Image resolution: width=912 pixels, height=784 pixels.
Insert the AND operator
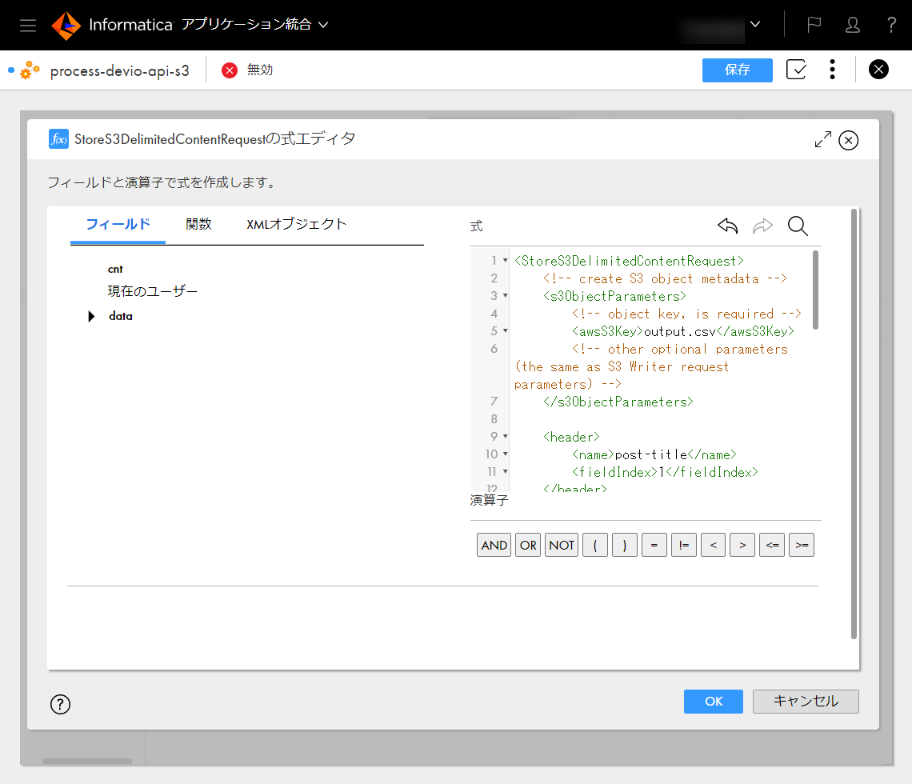tap(493, 544)
